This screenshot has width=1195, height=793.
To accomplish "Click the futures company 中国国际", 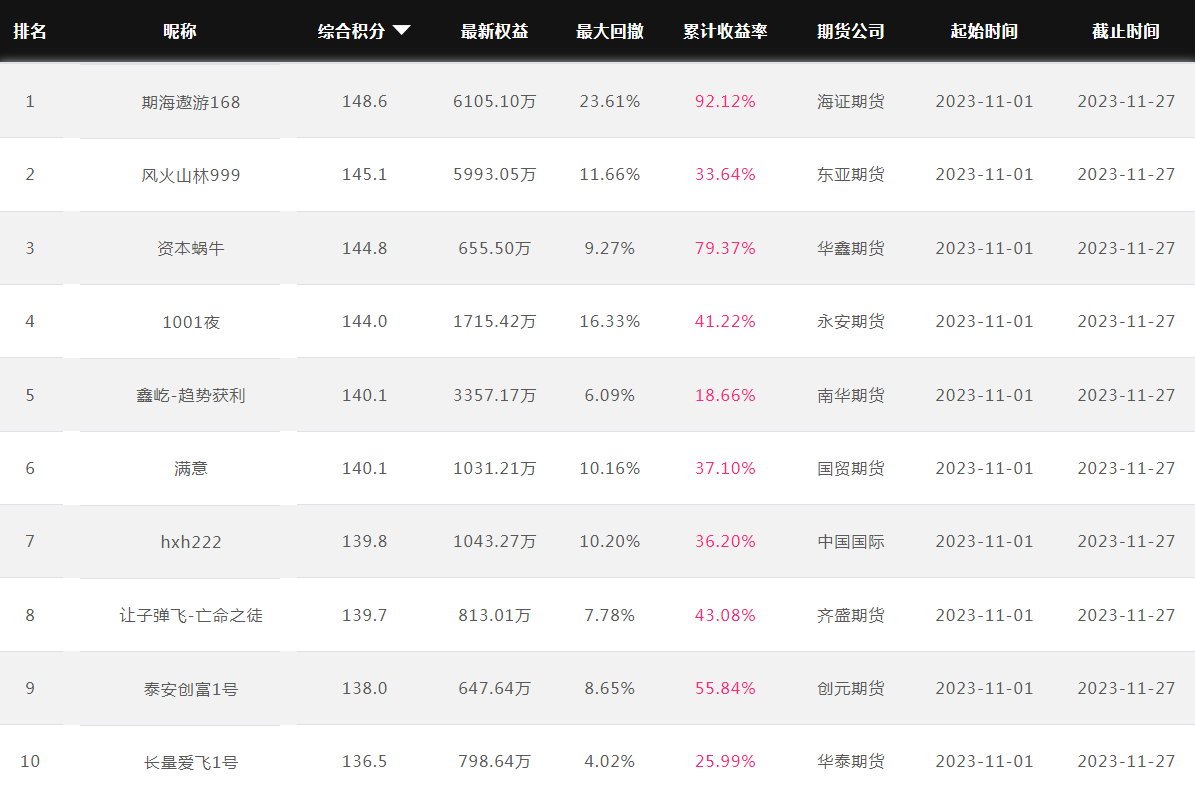I will [x=851, y=542].
